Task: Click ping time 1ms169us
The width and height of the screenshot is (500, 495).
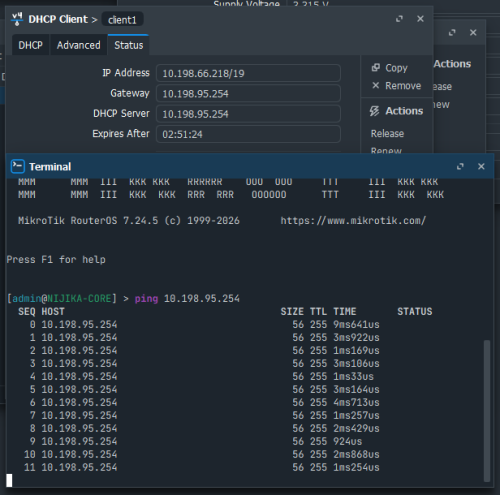Action: [356, 351]
